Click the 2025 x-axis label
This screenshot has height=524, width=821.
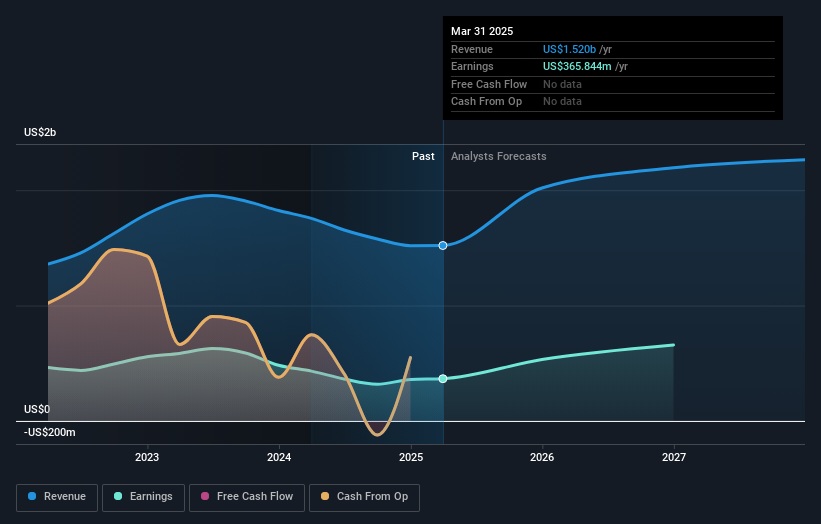click(x=411, y=458)
